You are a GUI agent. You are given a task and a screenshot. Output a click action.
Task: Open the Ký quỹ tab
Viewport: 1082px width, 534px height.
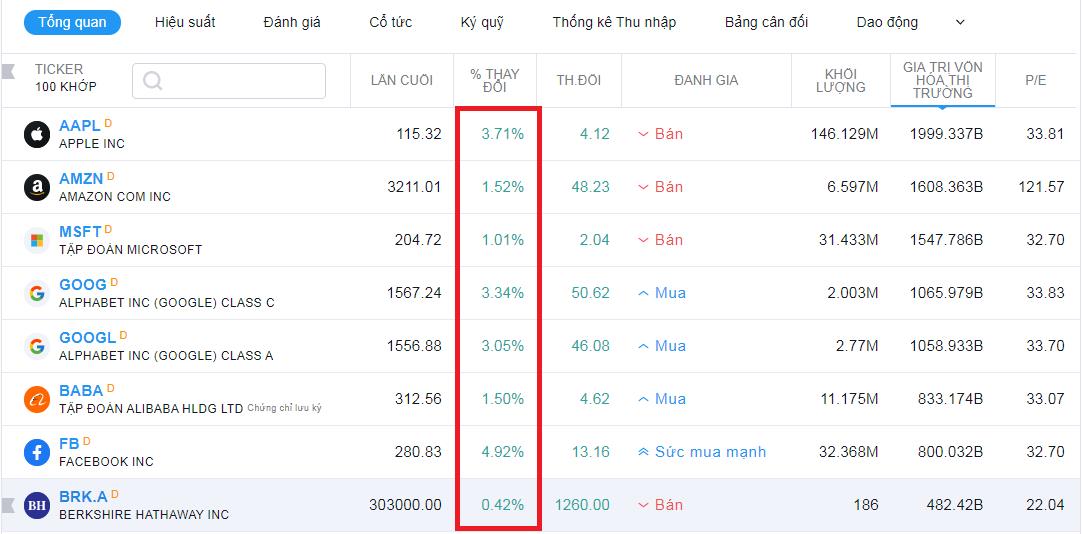[482, 22]
